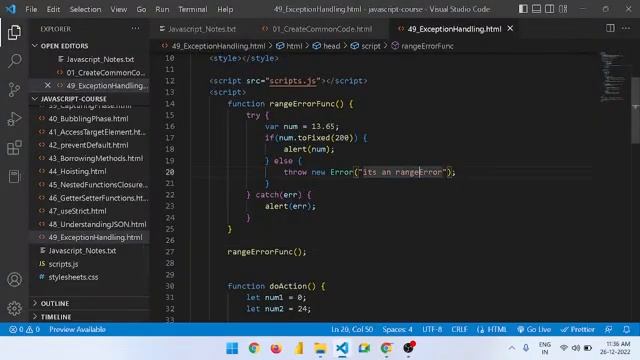This screenshot has height=360, width=640.
Task: Close 49_ExceptionHandling in Open Editors list
Action: point(48,85)
